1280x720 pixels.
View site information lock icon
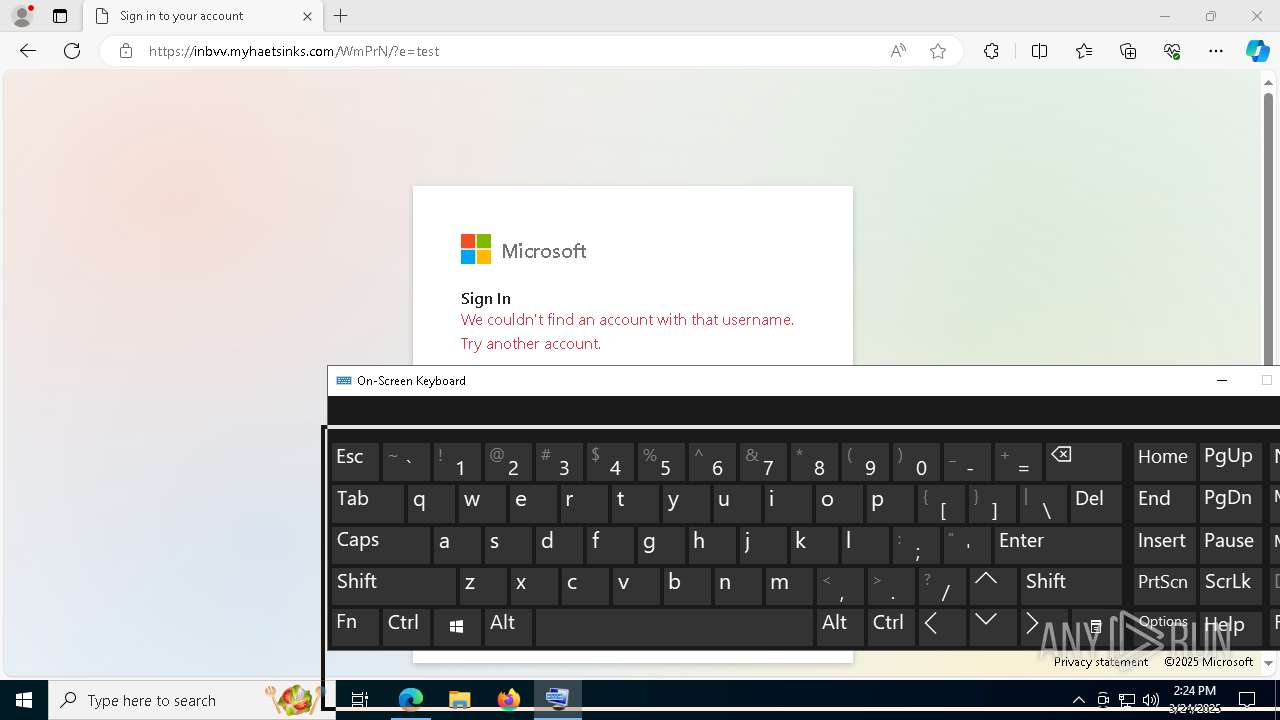coord(126,51)
